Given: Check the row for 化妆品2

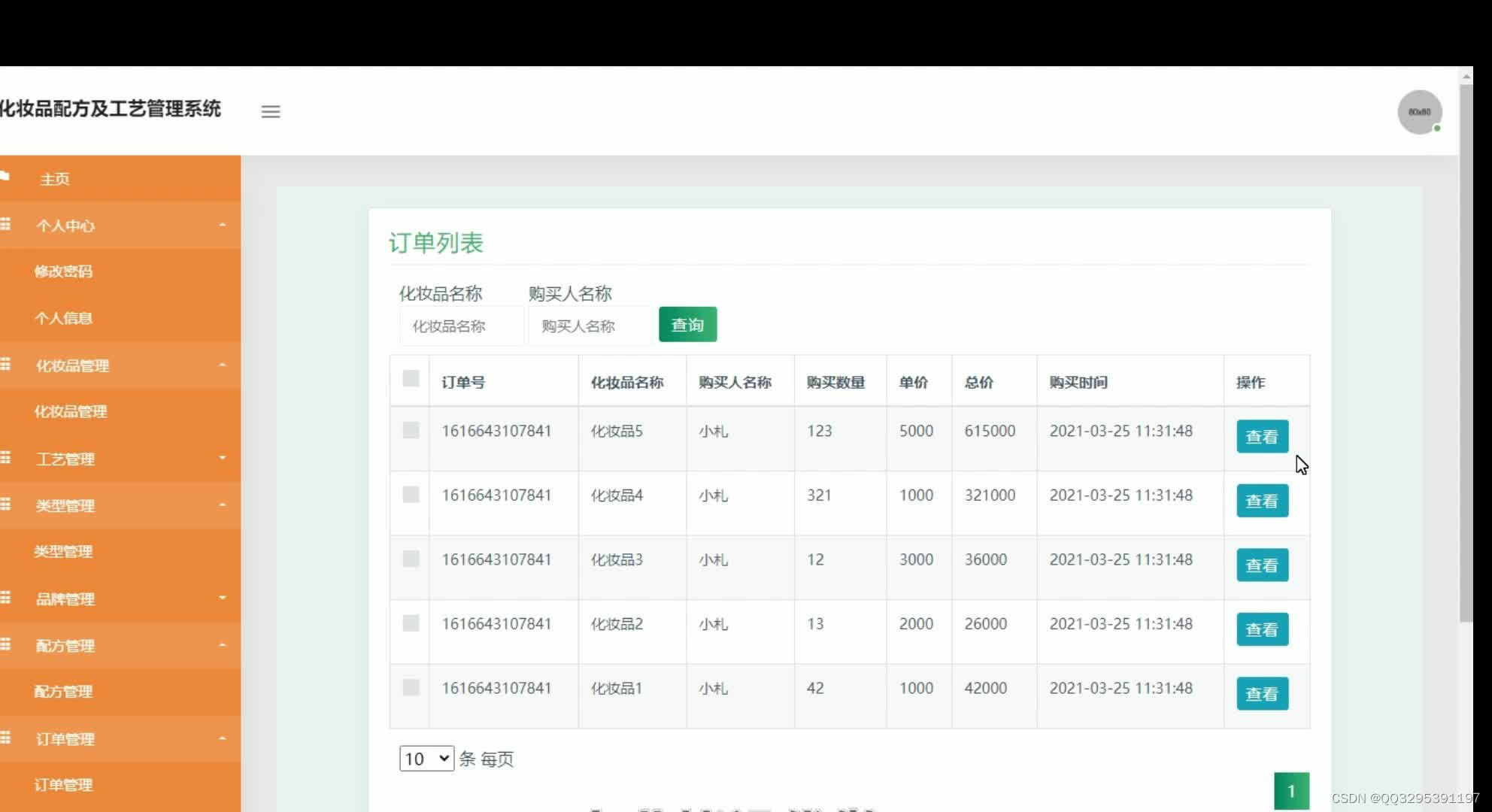Looking at the screenshot, I should pyautogui.click(x=411, y=623).
